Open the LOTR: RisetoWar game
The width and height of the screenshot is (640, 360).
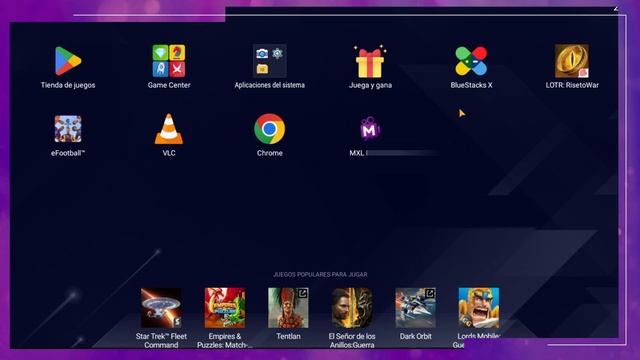[571, 61]
